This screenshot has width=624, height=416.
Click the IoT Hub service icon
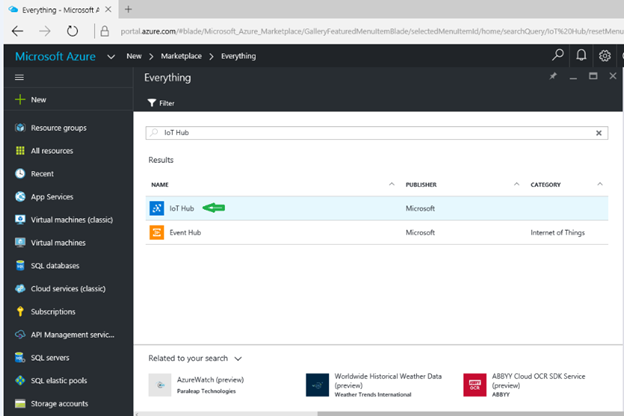157,208
